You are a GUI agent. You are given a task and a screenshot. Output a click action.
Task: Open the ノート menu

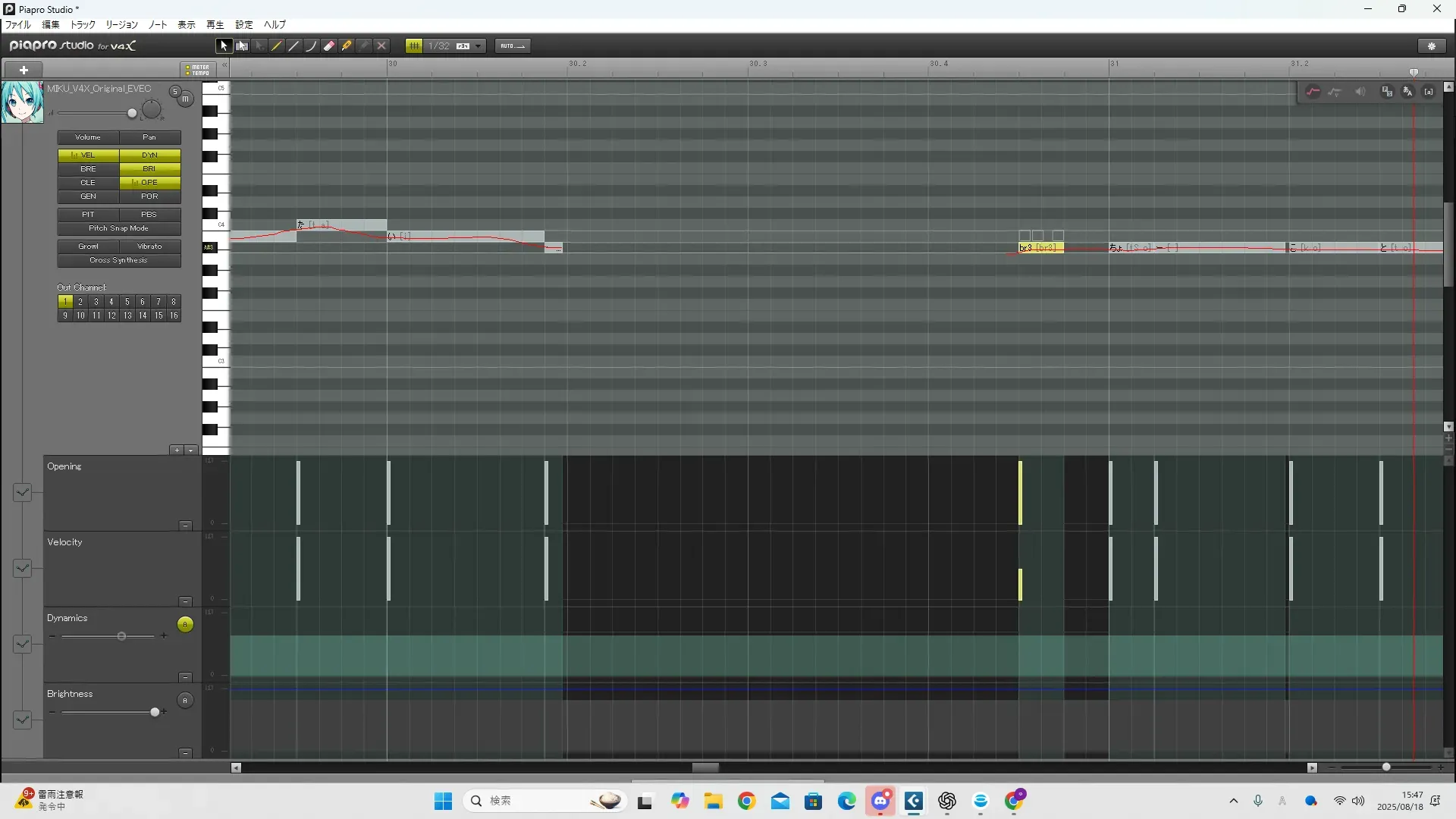click(158, 25)
